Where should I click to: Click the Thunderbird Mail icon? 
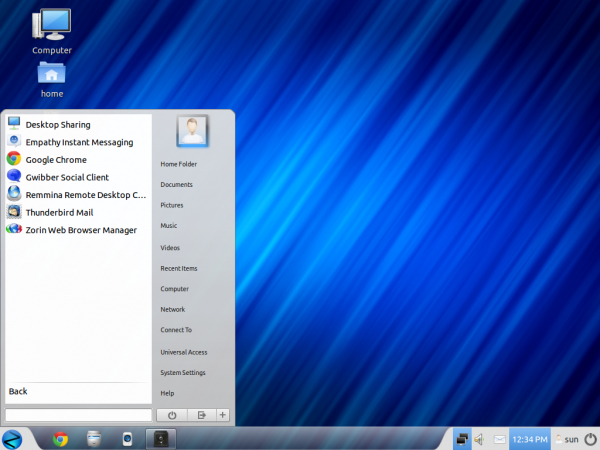14,211
